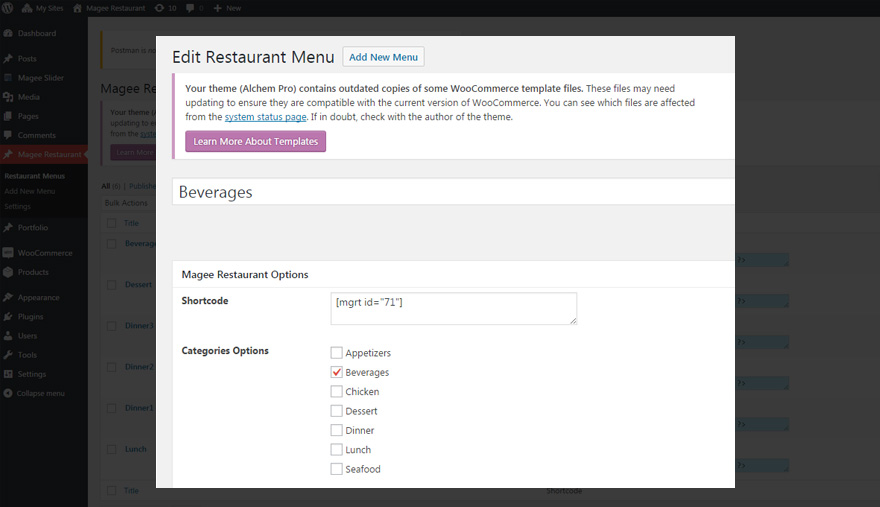
Task: Check the Dessert category checkbox
Action: [336, 410]
